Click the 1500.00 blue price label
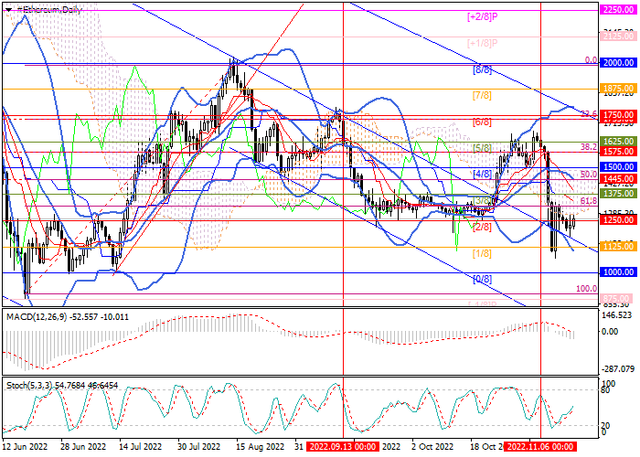This screenshot has height=457, width=640. [x=619, y=167]
